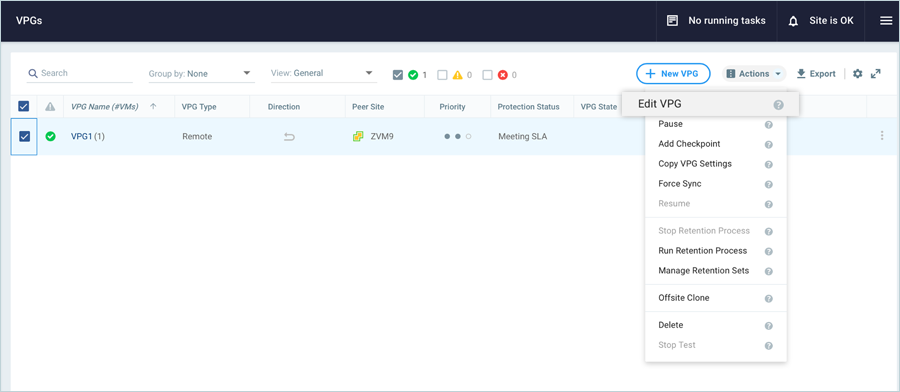Click the Site is OK bell icon
The height and width of the screenshot is (392, 900).
click(794, 21)
